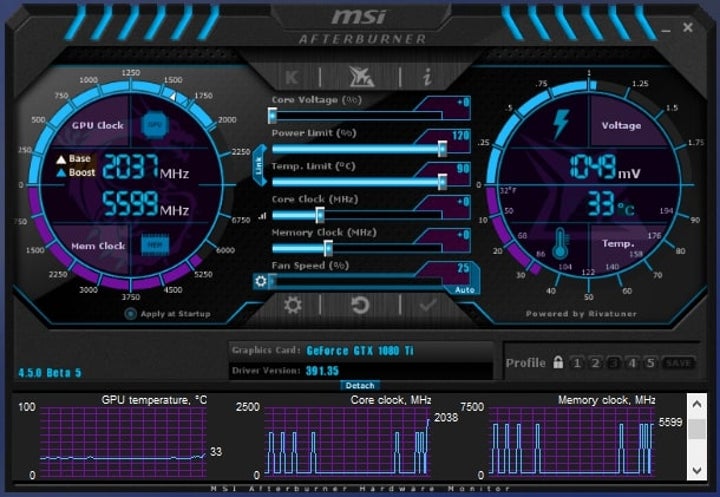Click the fan settings gear icon
This screenshot has width=720, height=497.
point(261,281)
